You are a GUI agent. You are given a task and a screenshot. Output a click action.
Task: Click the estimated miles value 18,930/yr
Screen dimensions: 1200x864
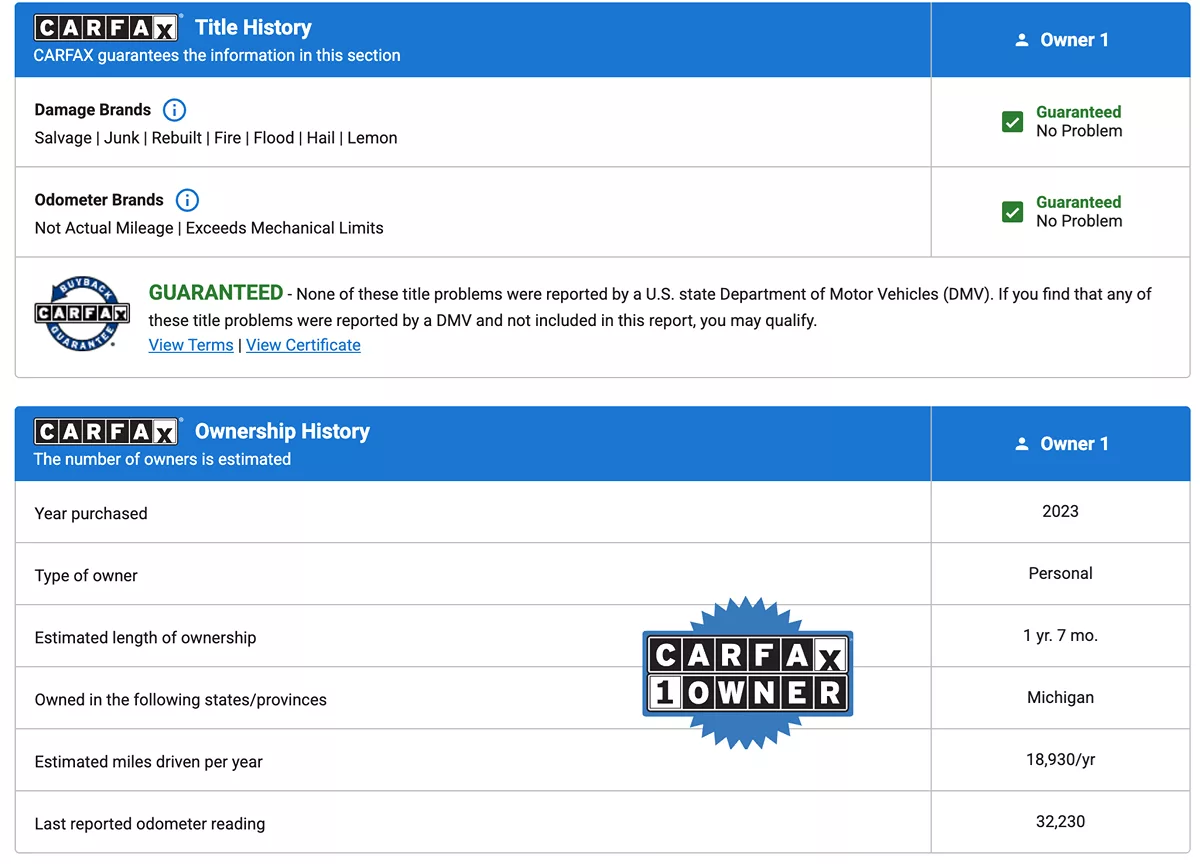1060,760
